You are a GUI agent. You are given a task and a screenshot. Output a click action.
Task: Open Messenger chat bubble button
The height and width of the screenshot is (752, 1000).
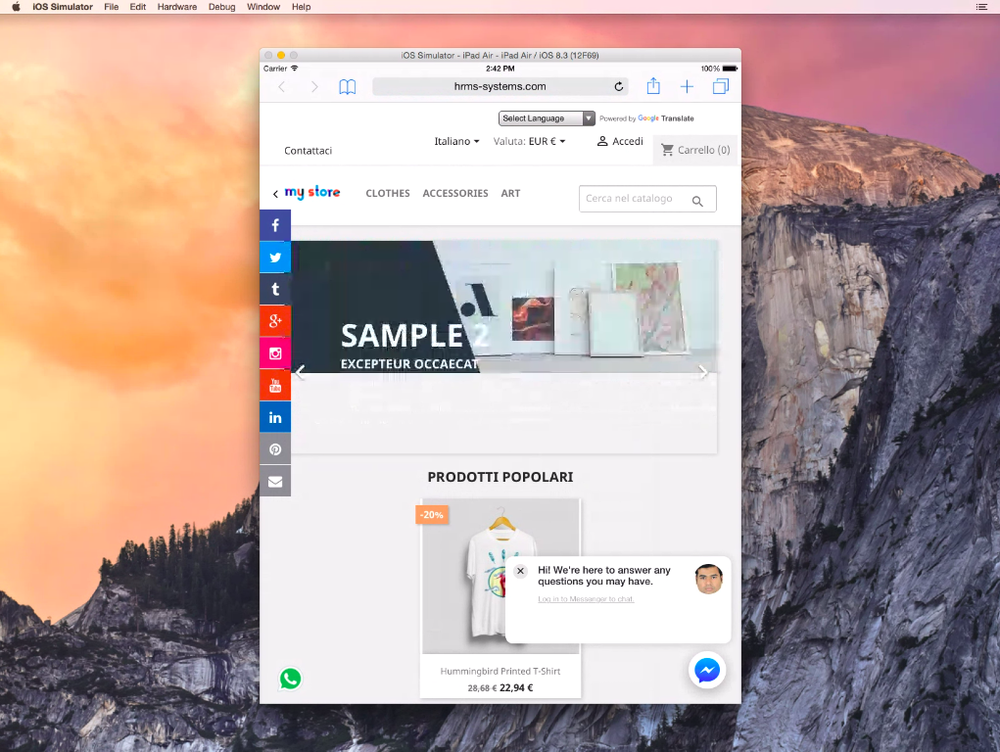pos(707,670)
